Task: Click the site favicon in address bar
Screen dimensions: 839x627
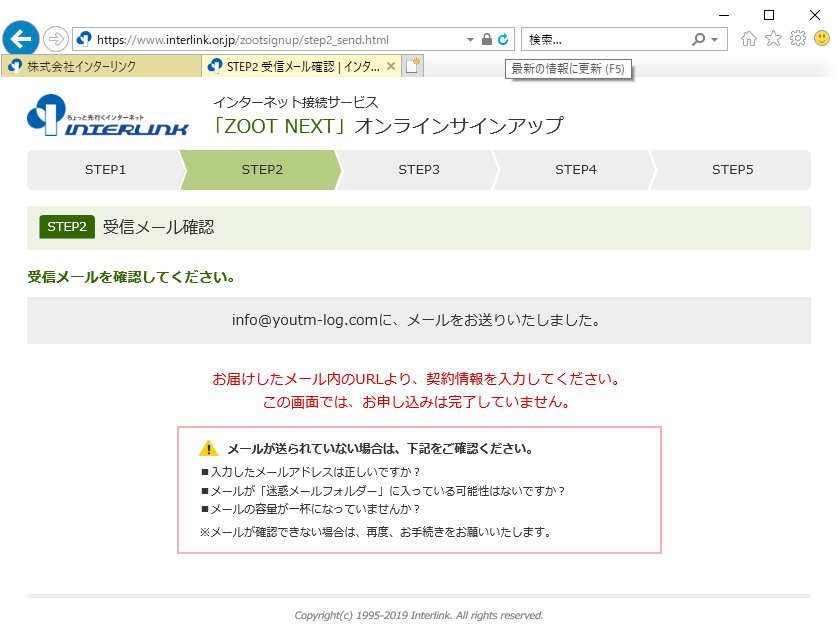Action: (x=84, y=39)
